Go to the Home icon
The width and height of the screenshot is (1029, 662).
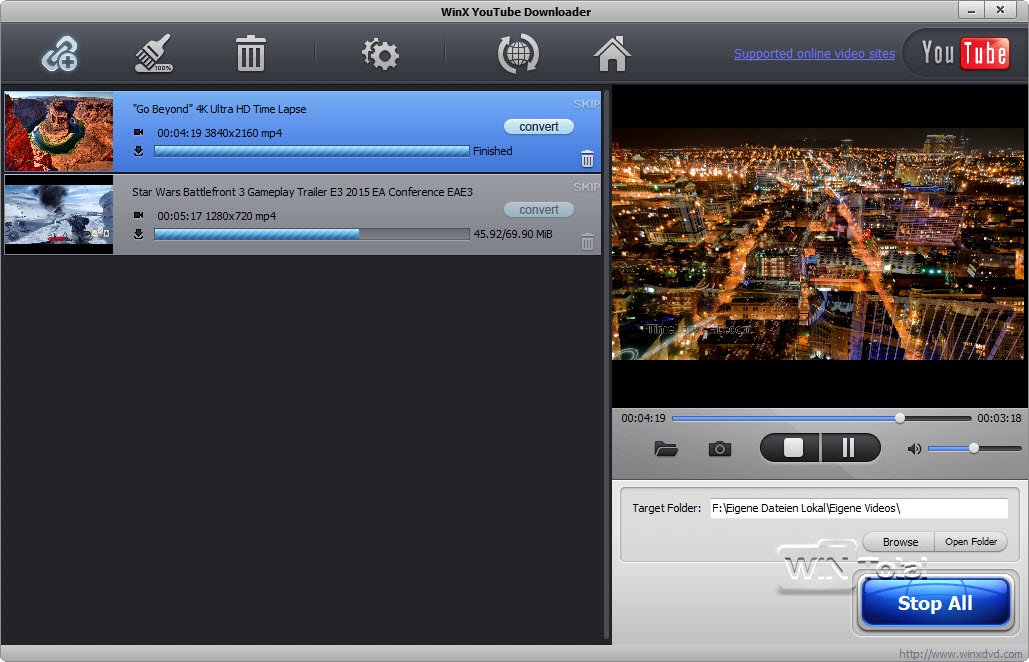[612, 54]
